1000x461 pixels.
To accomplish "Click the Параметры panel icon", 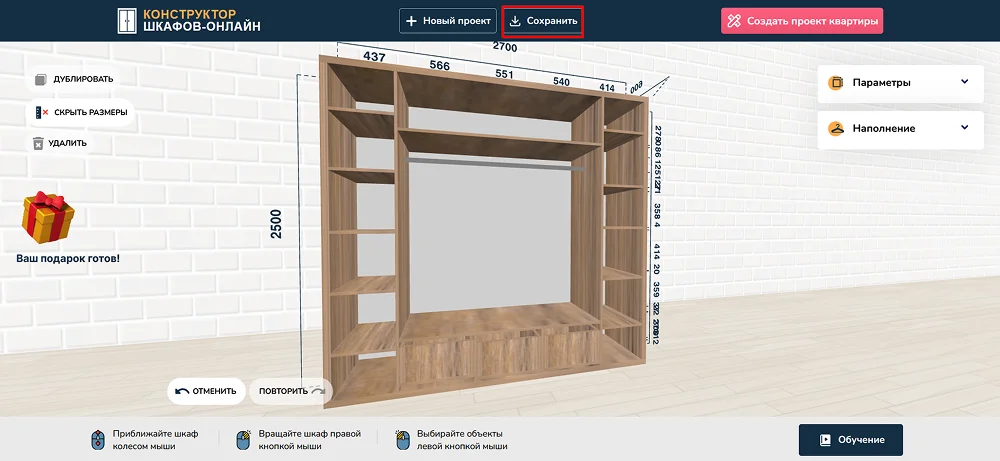I will [836, 83].
